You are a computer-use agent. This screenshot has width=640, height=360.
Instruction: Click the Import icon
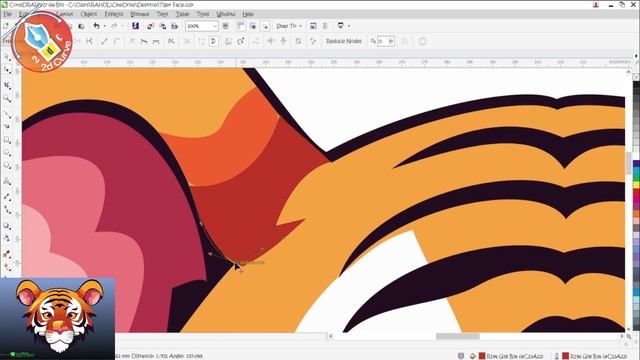point(151,26)
